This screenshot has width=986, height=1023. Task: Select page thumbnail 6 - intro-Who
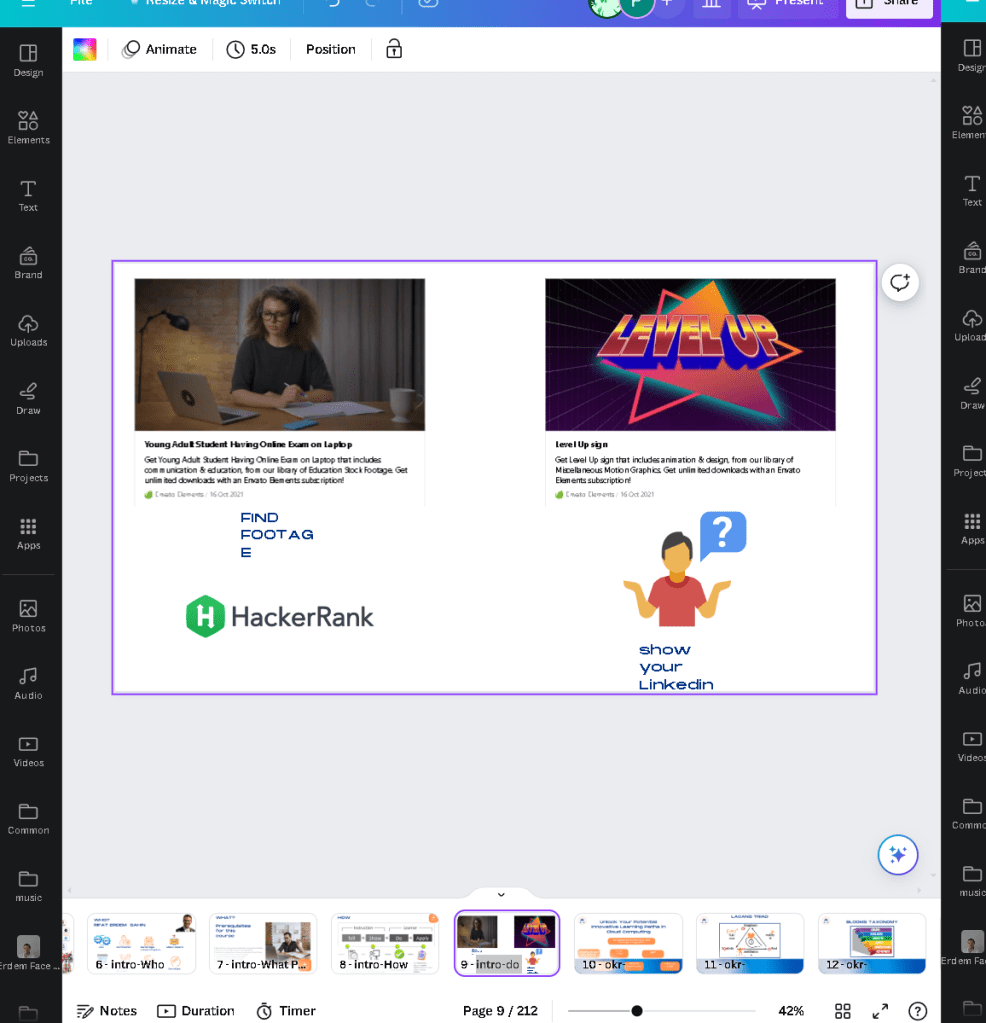pos(142,943)
